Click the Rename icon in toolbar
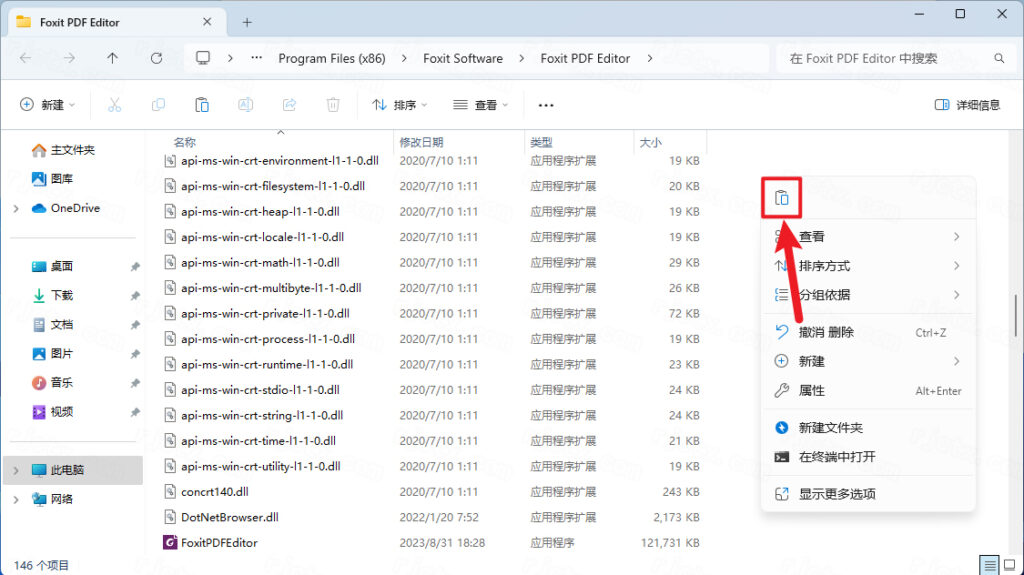 pyautogui.click(x=246, y=105)
